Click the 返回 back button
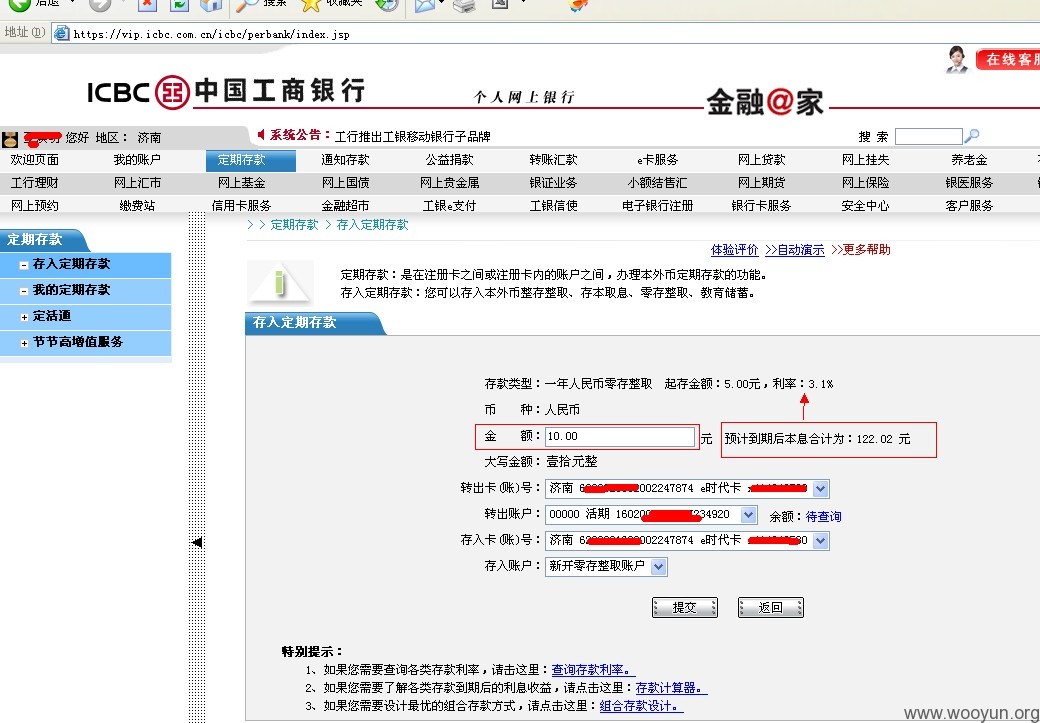1040x723 pixels. (771, 608)
